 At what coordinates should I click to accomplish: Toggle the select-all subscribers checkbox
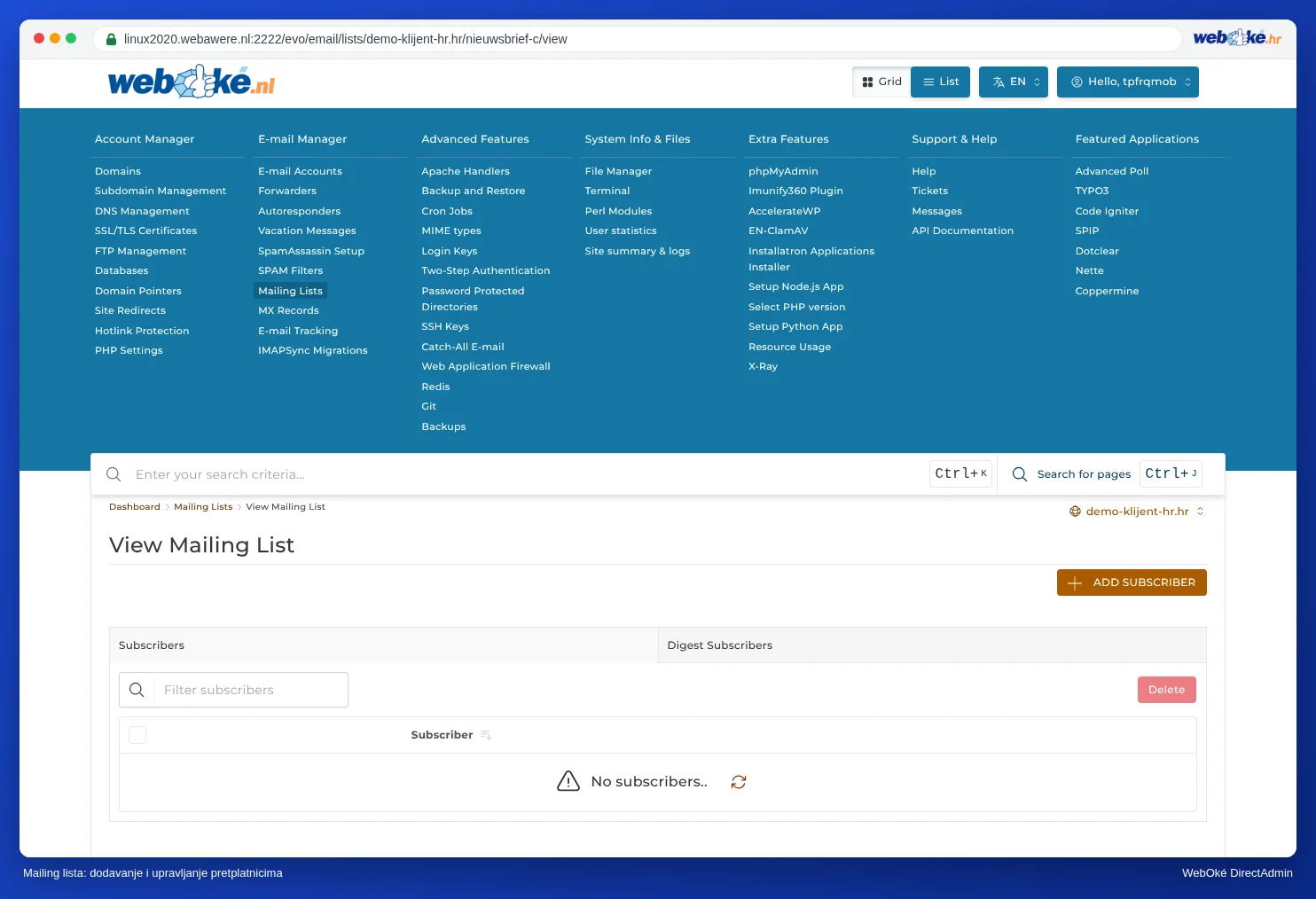tap(137, 735)
